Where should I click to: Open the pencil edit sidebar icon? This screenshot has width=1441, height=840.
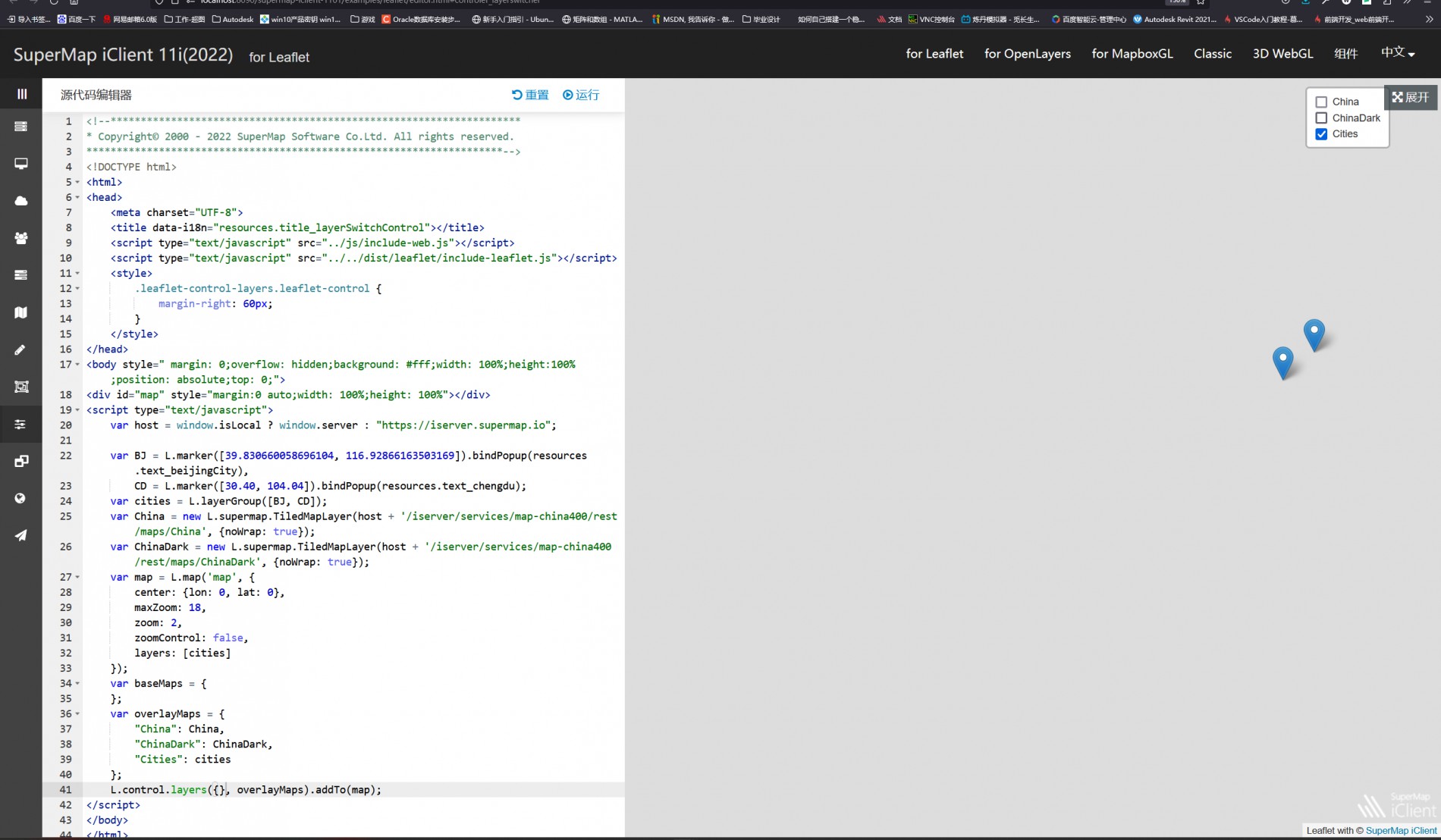[x=21, y=349]
